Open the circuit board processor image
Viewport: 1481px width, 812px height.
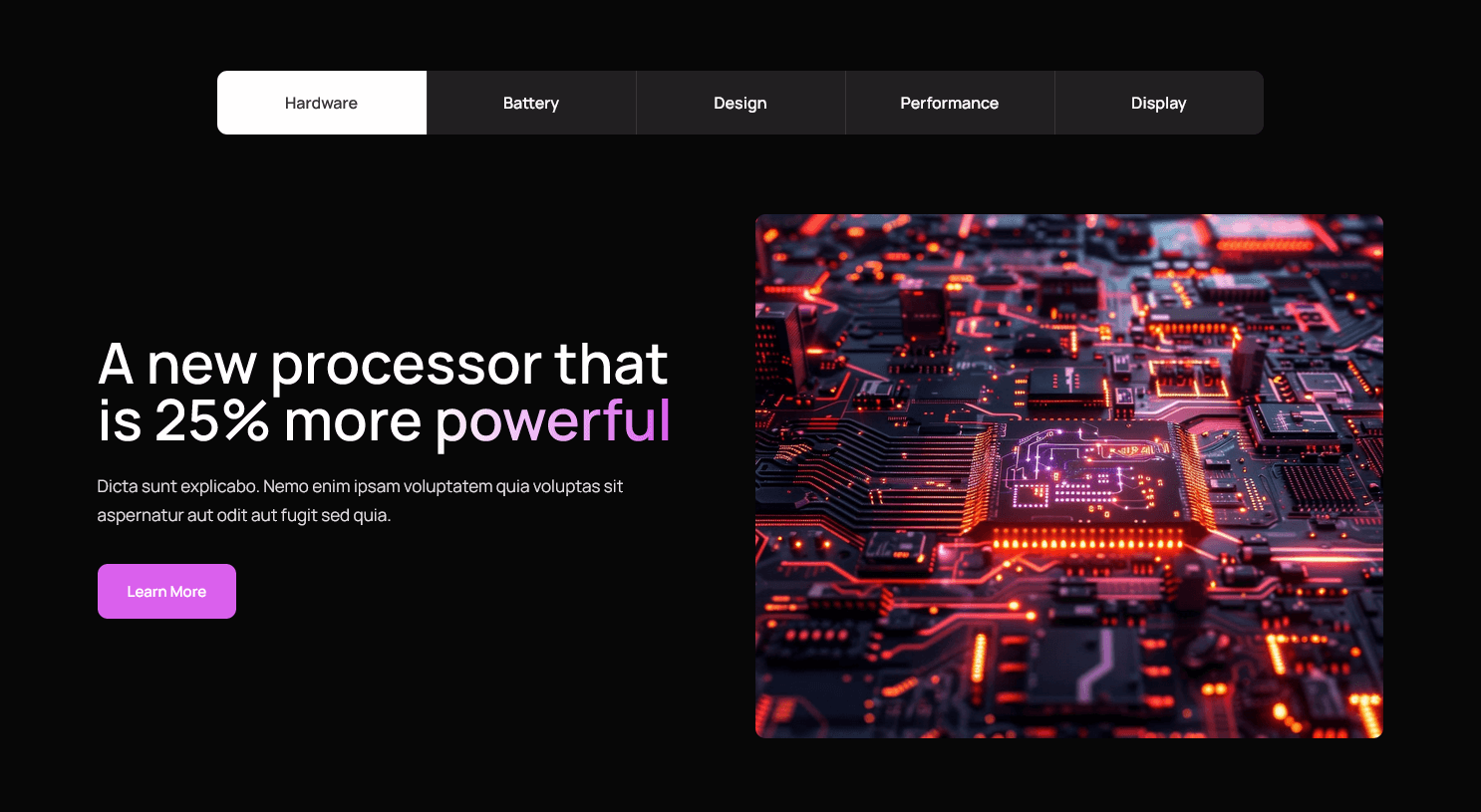1068,476
